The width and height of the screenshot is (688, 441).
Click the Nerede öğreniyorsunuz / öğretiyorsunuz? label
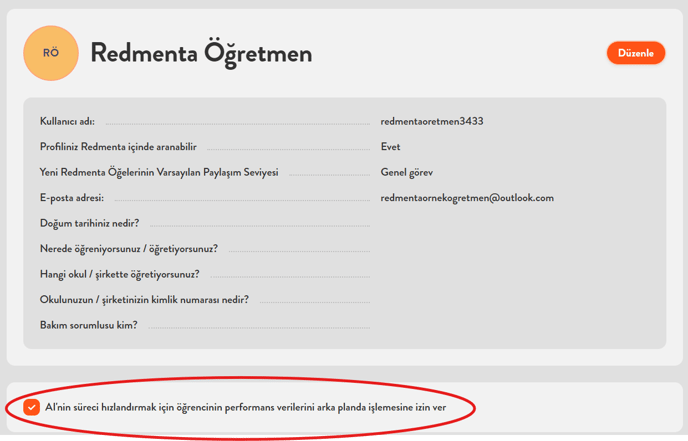click(128, 249)
